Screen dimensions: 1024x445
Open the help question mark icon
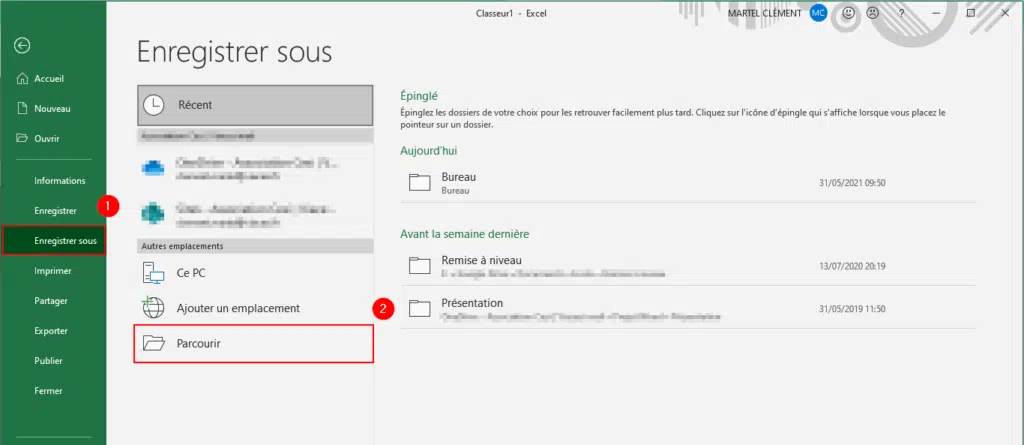901,14
